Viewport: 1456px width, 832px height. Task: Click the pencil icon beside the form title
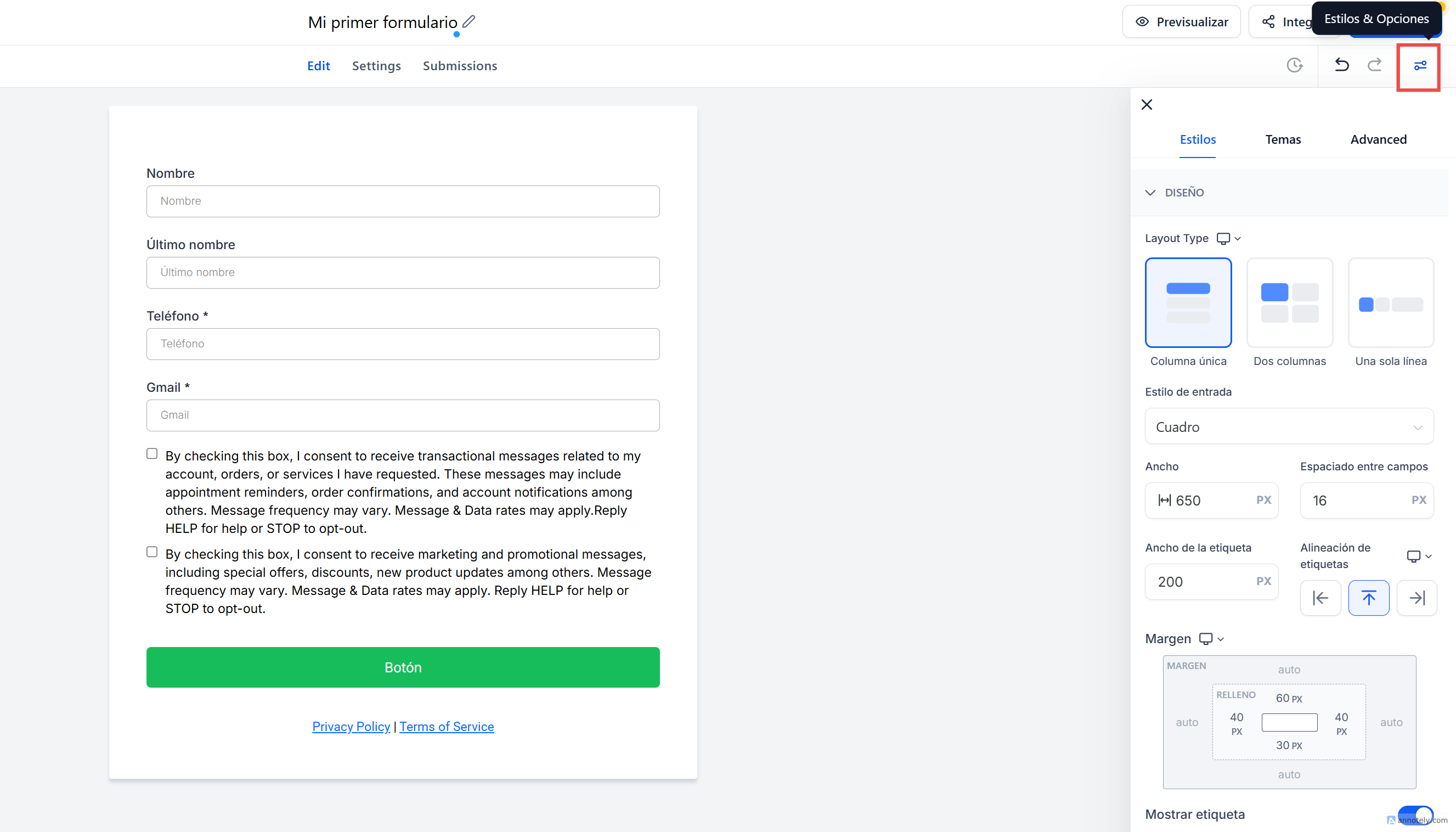click(x=469, y=22)
